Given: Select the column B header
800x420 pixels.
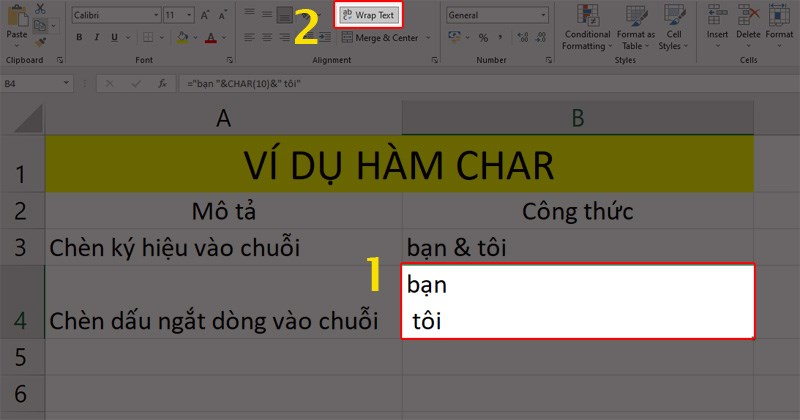Looking at the screenshot, I should (x=578, y=118).
